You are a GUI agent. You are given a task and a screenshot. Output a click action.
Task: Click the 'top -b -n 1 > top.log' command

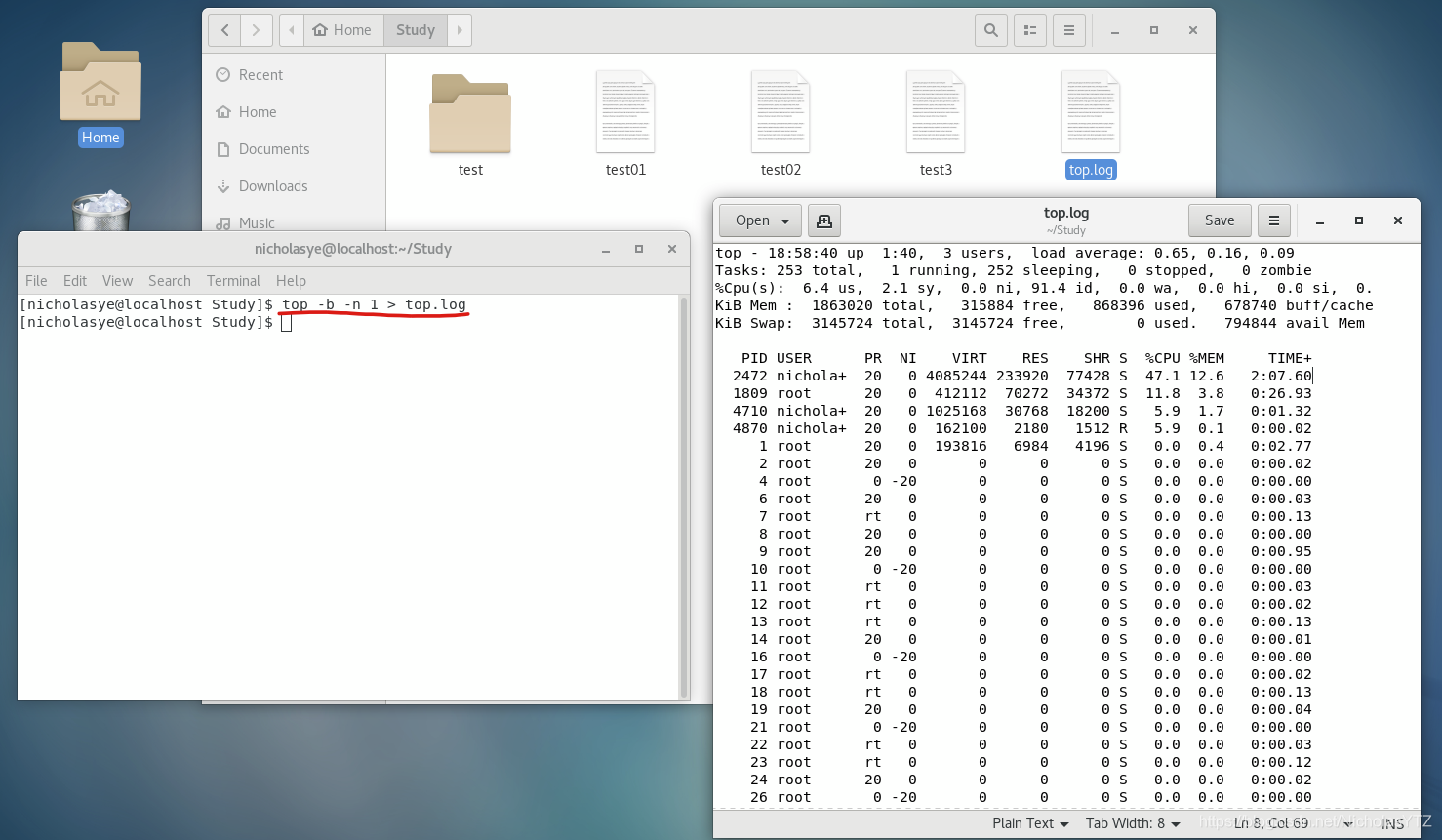375,304
